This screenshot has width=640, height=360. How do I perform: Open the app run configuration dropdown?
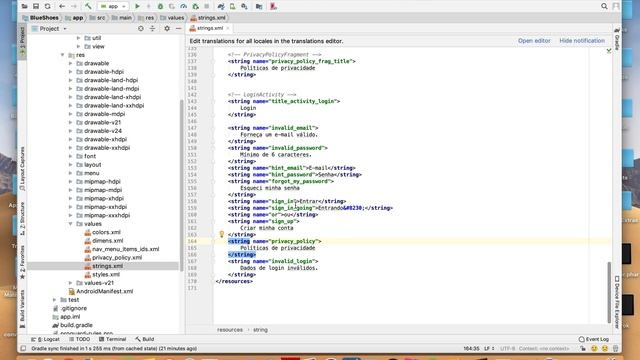click(113, 6)
